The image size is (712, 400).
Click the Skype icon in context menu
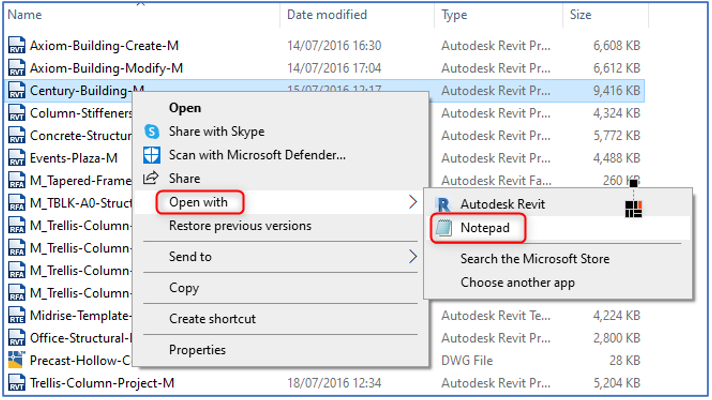tap(152, 132)
